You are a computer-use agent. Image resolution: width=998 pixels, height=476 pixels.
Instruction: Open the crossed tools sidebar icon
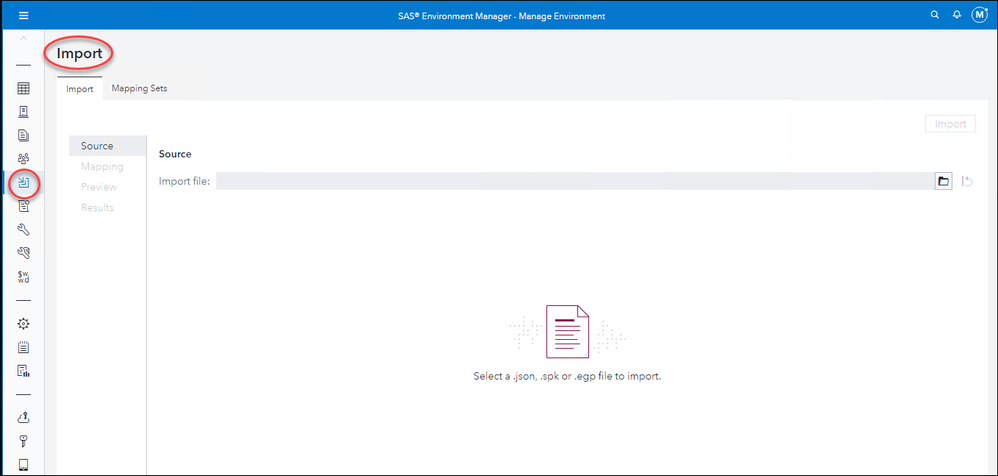(24, 253)
